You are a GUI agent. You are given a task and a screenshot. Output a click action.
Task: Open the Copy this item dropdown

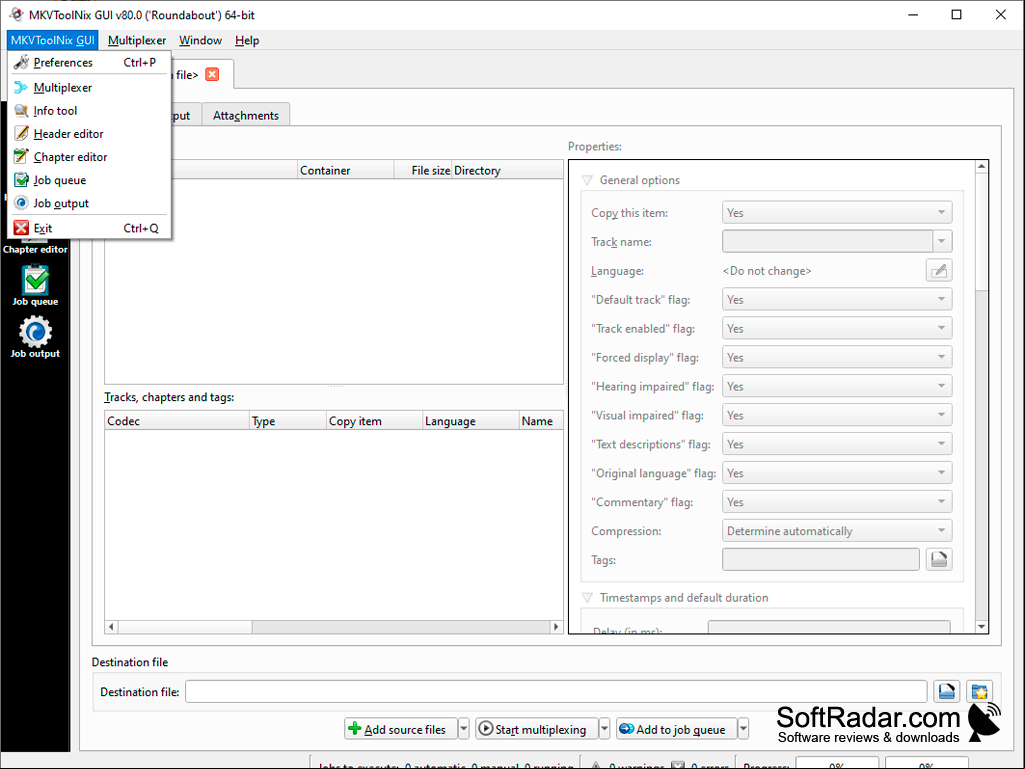point(837,213)
